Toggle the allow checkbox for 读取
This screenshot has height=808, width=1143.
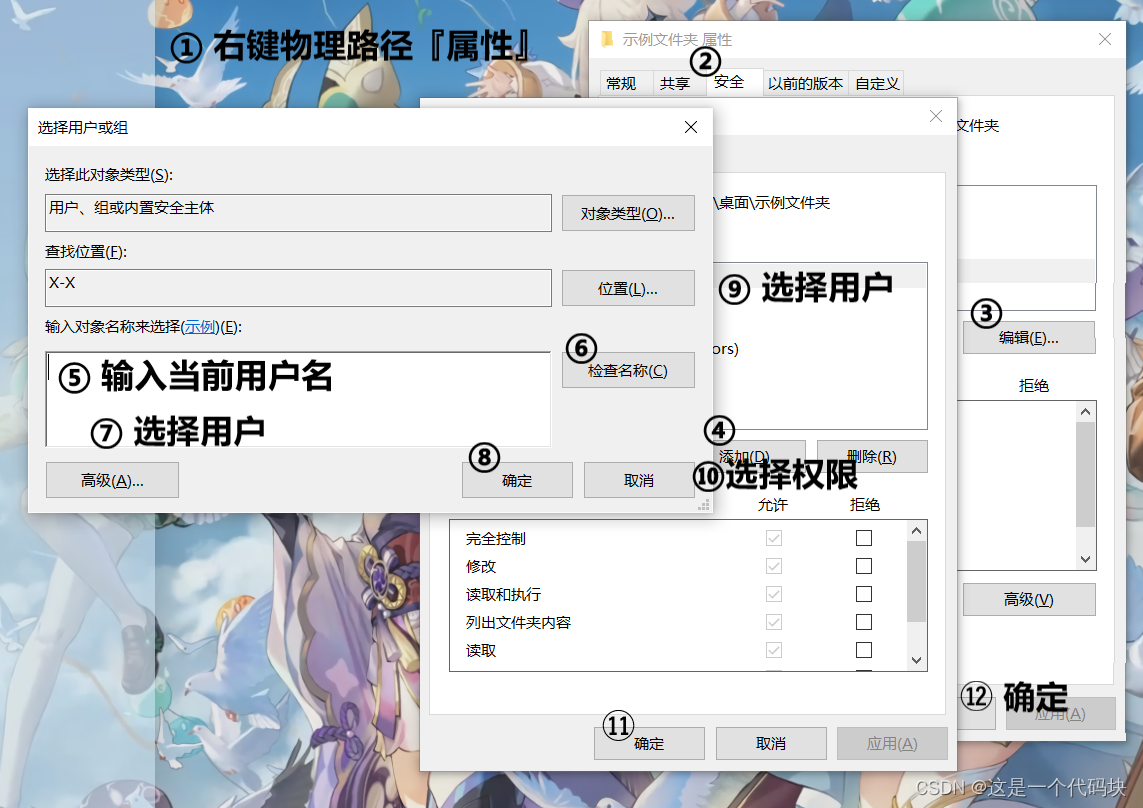click(773, 650)
